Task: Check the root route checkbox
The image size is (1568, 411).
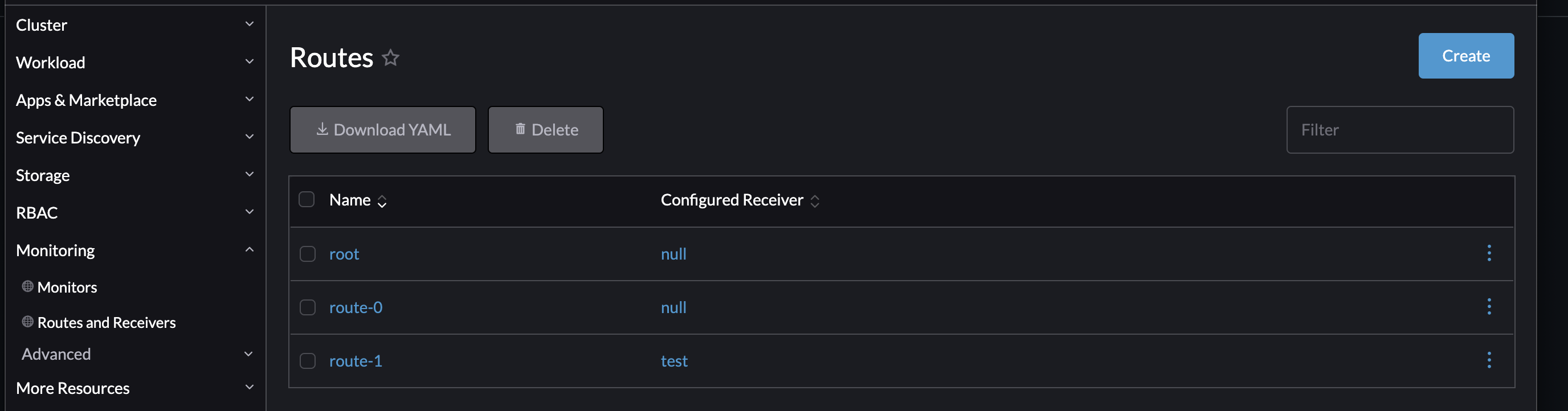Action: point(307,254)
